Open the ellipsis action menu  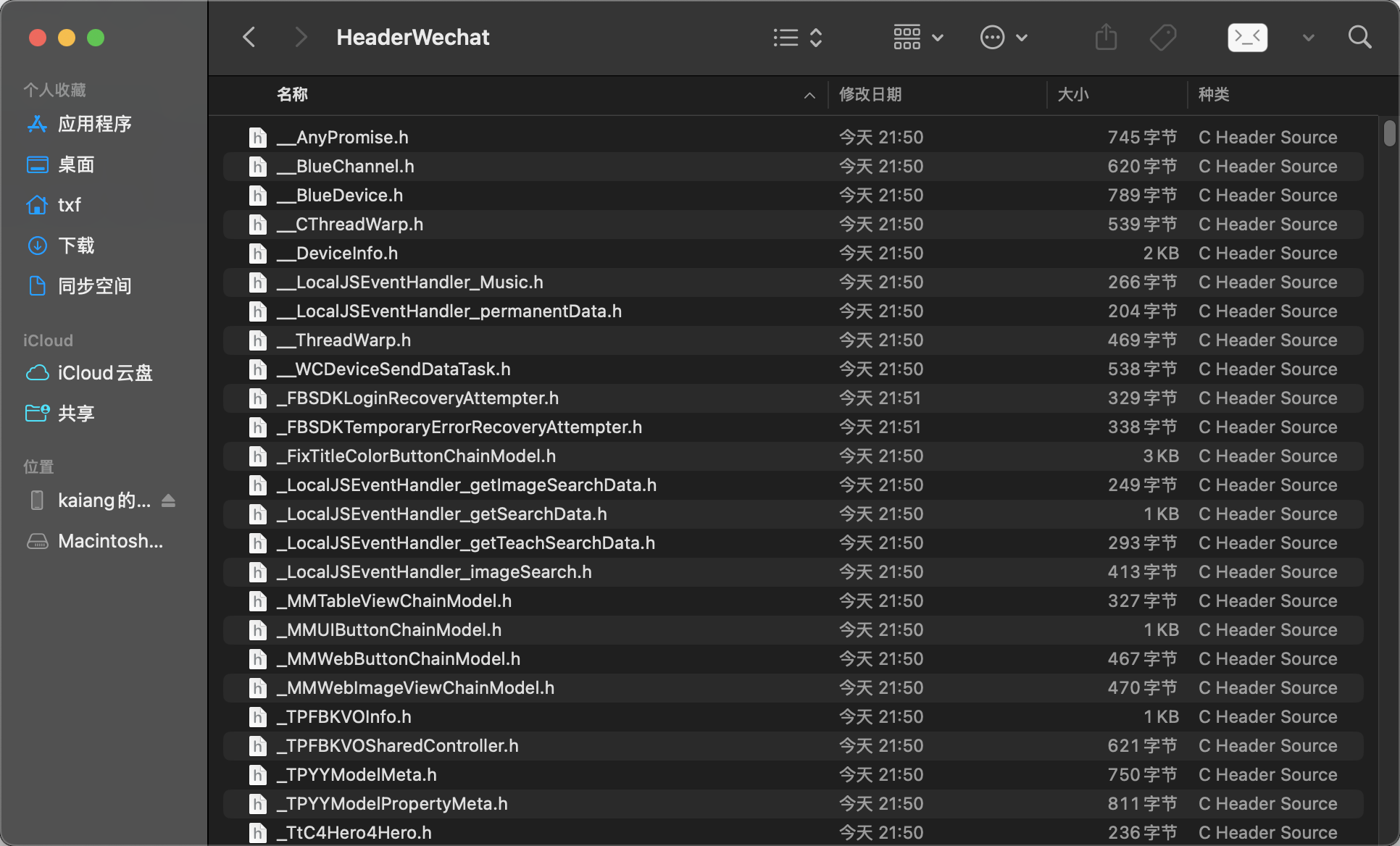pos(1003,38)
